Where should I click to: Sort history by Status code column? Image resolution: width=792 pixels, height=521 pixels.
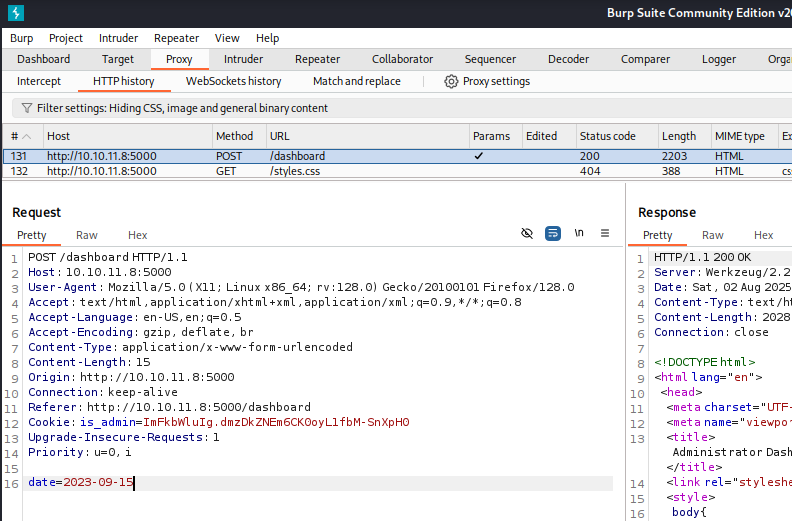(607, 136)
